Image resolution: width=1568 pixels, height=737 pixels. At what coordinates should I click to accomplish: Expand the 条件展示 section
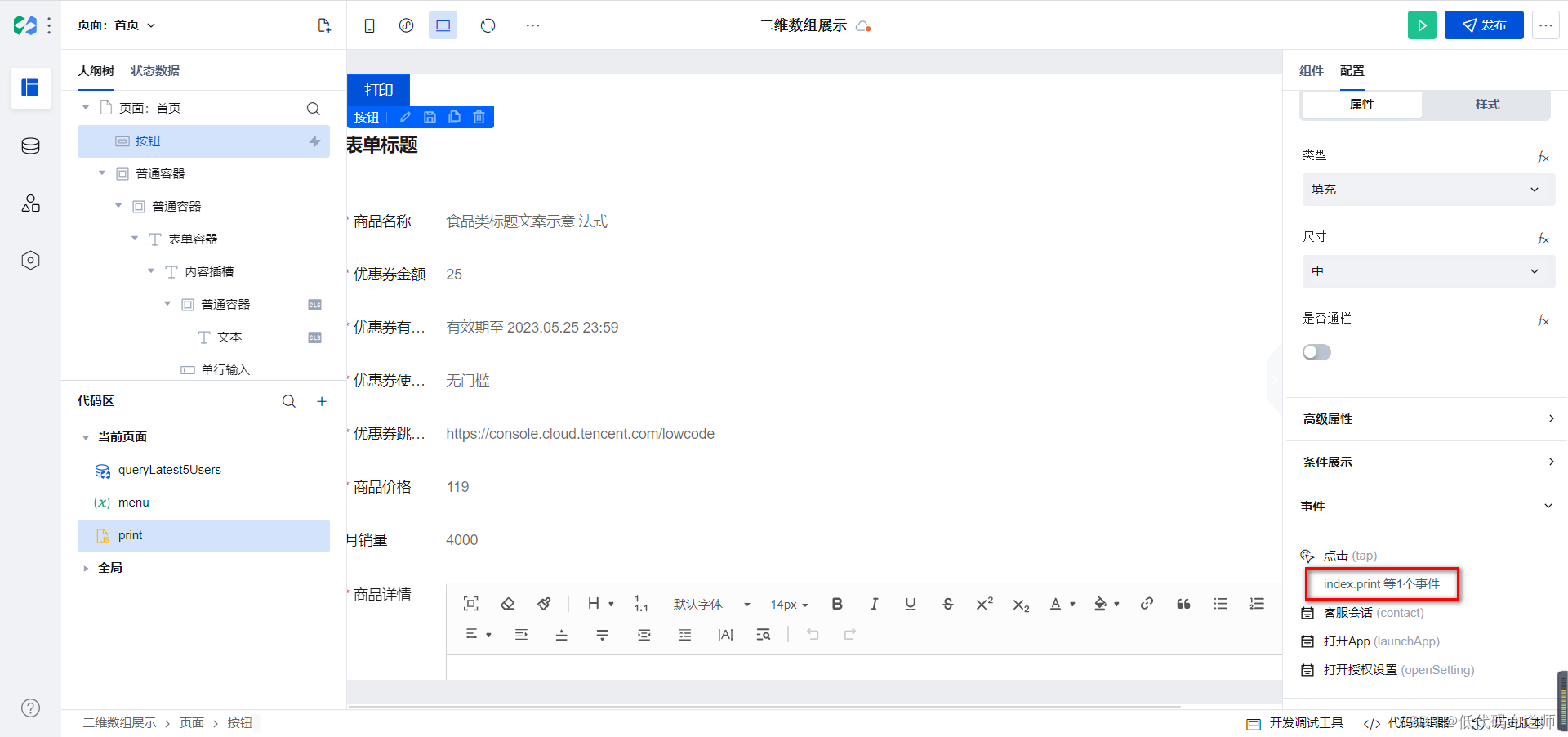point(1428,462)
